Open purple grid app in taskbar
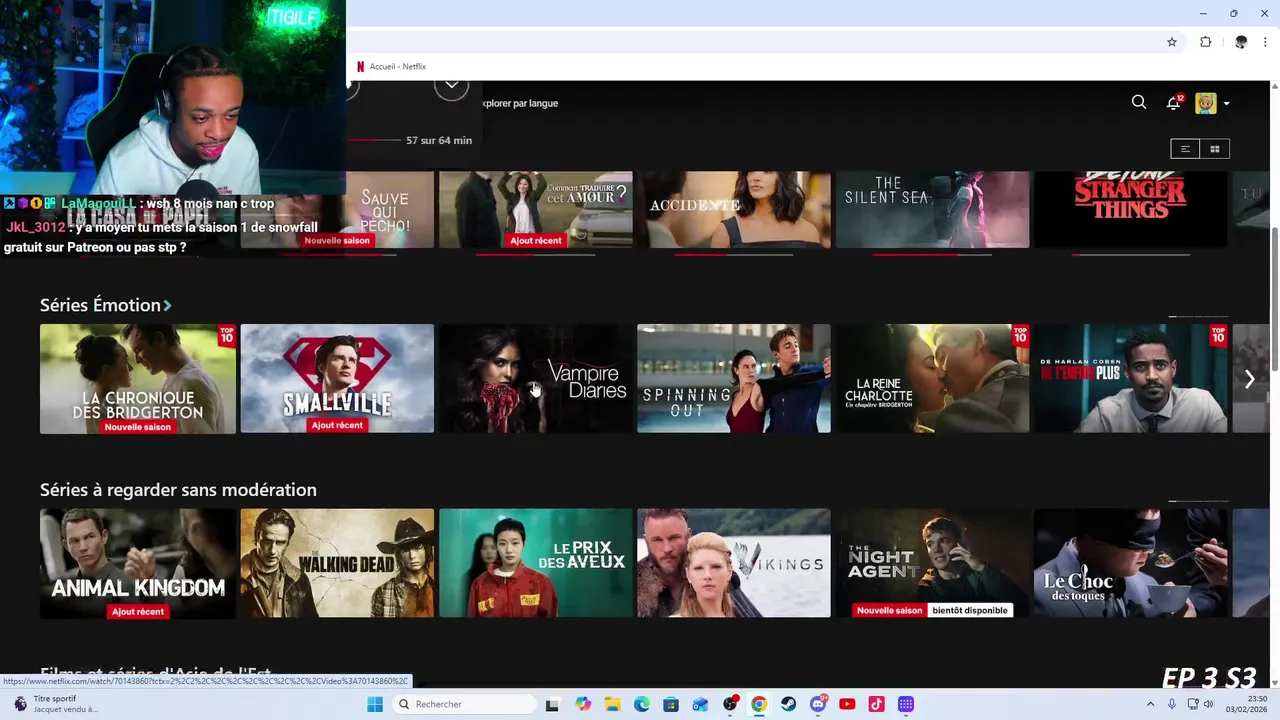 coord(906,704)
